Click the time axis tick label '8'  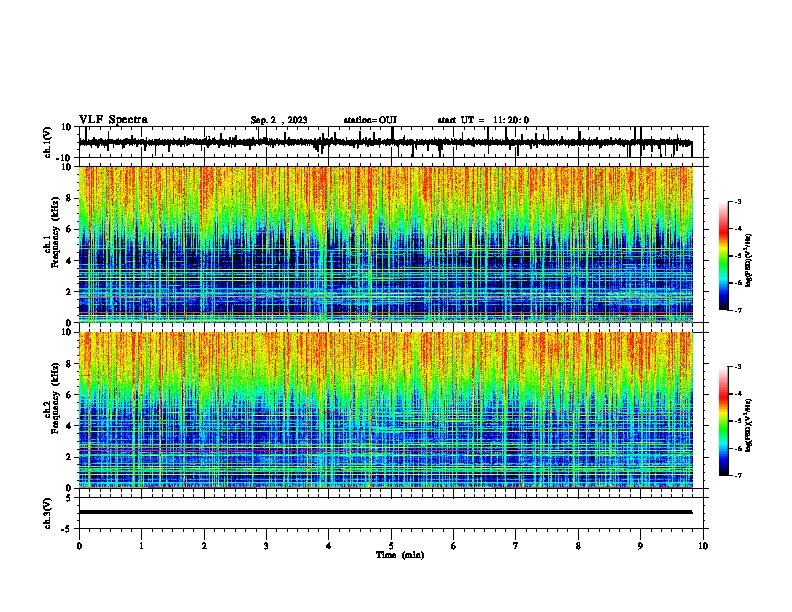click(578, 546)
